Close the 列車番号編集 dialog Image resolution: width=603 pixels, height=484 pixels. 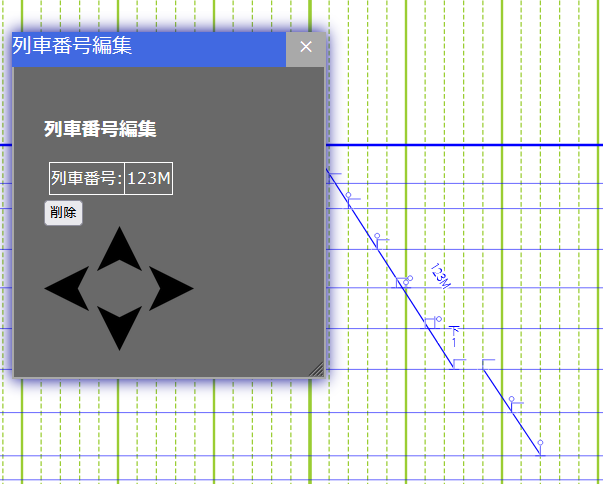tap(306, 49)
